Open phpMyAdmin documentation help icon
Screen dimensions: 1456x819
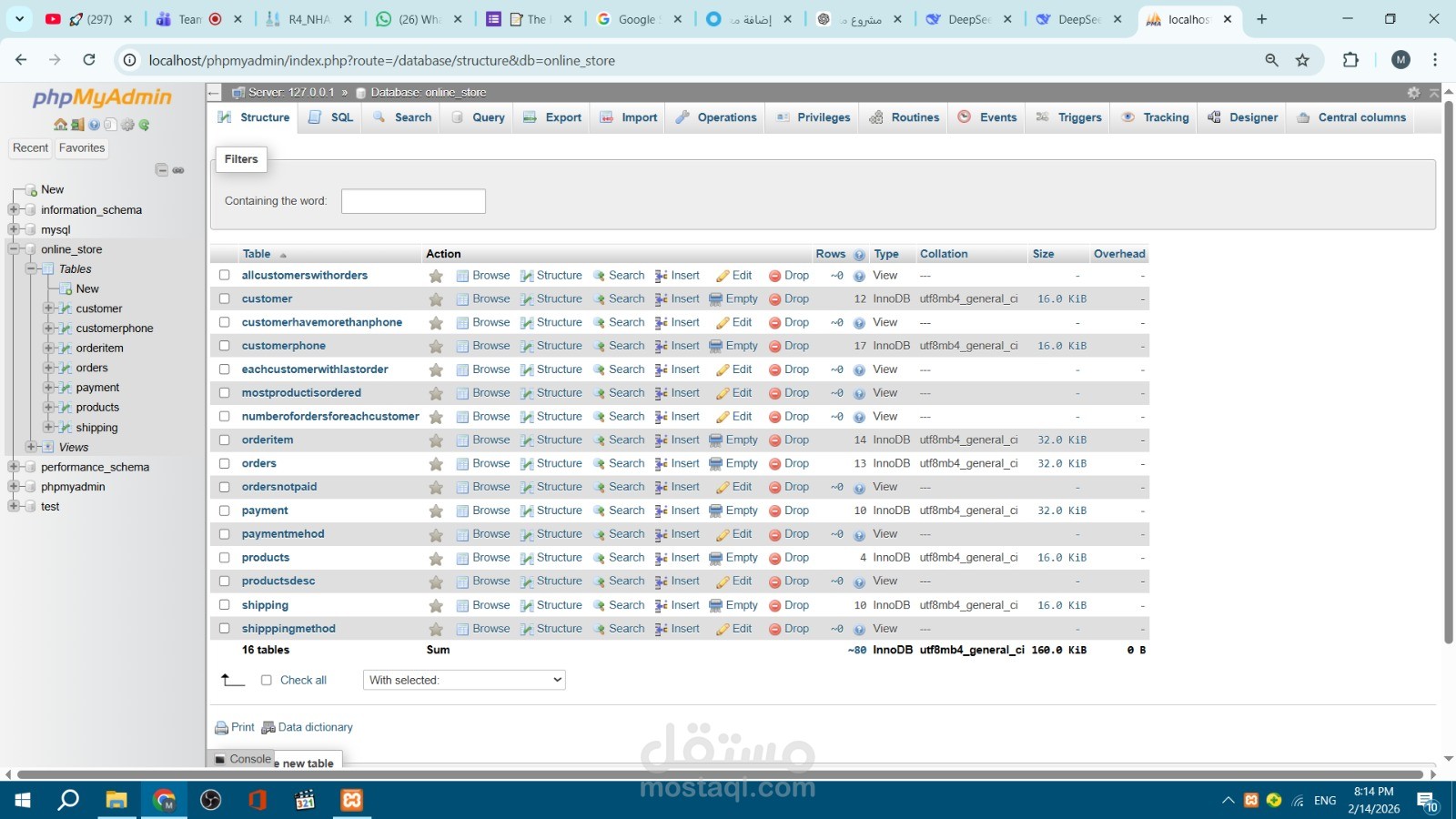click(94, 125)
